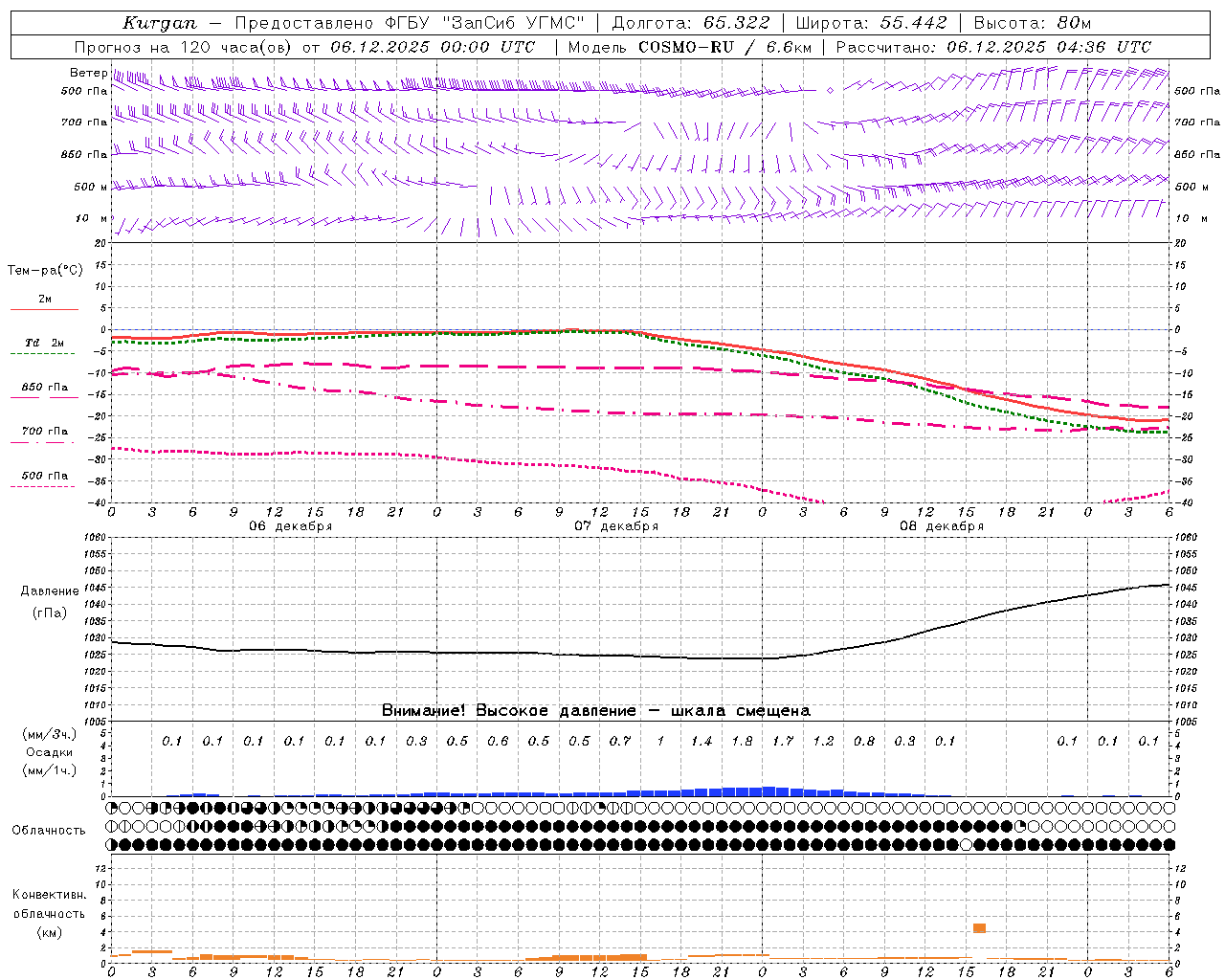The image size is (1225, 980).
Task: Click the pink dotted line sample under 500 гПа legend
Action: click(43, 487)
